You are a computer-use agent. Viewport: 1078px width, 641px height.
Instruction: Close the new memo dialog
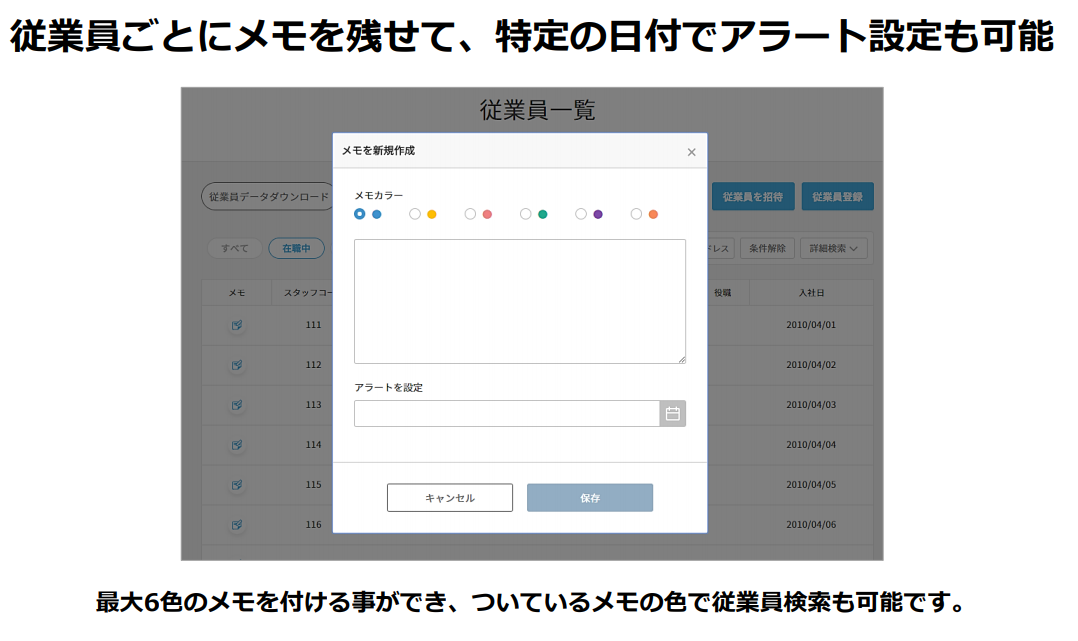point(691,152)
